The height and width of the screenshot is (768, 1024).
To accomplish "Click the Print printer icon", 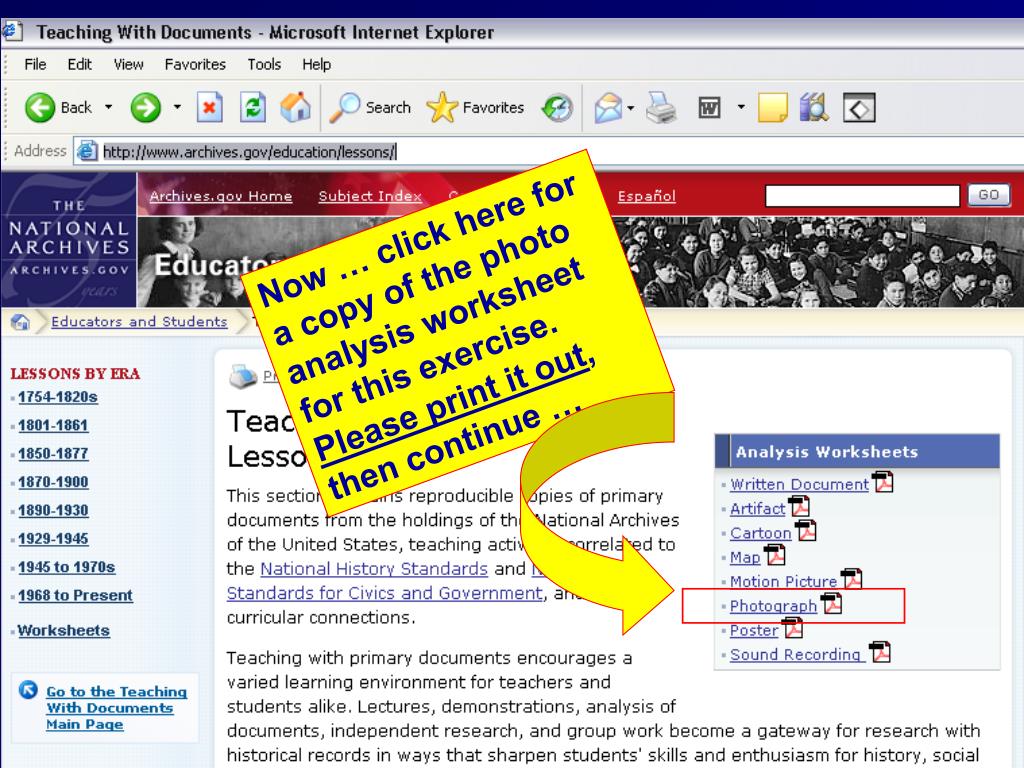I will [x=662, y=108].
